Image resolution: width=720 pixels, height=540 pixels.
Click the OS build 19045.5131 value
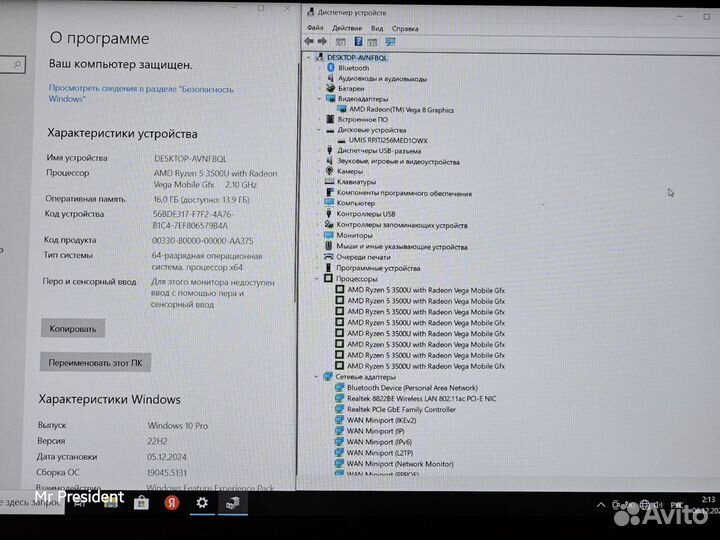(x=167, y=472)
